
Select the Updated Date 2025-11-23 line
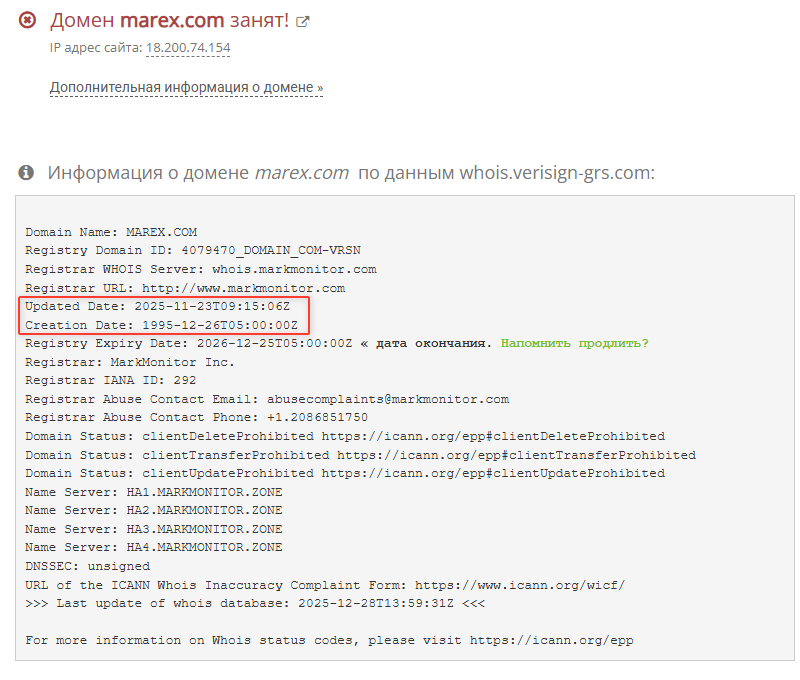158,306
